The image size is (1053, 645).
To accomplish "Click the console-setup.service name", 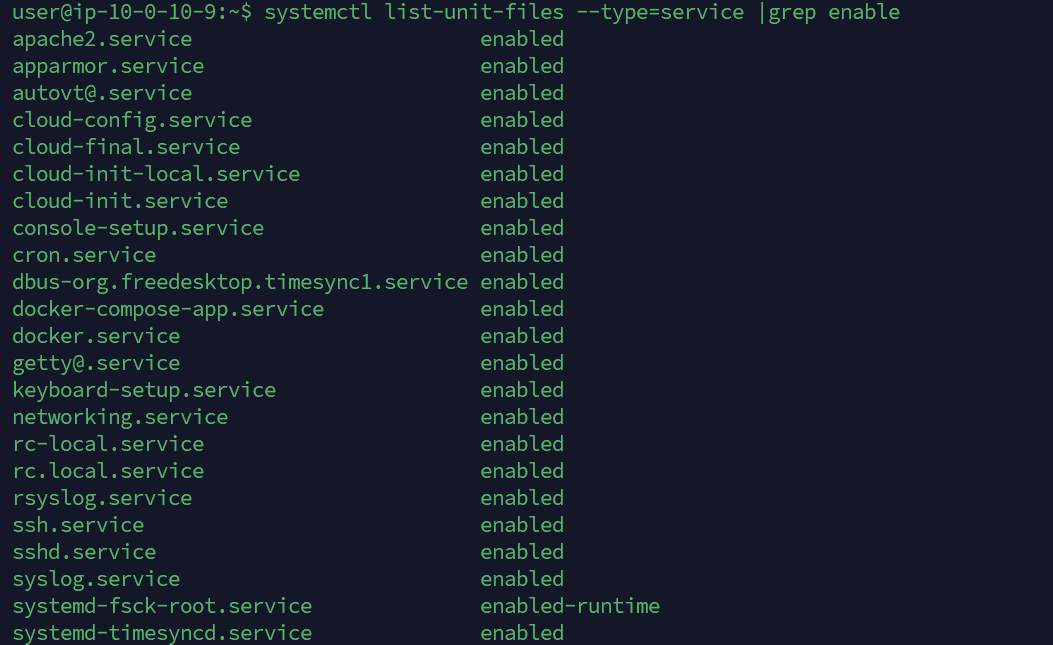I will tap(138, 228).
